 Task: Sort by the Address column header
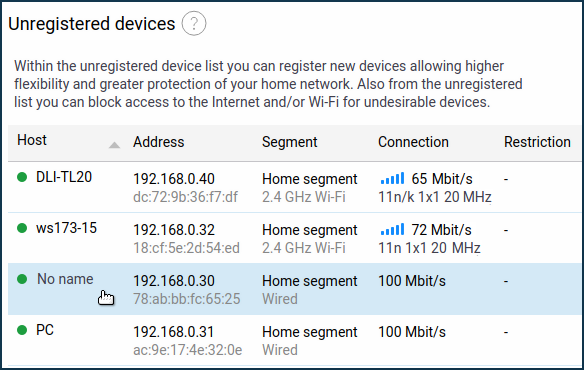[x=159, y=142]
